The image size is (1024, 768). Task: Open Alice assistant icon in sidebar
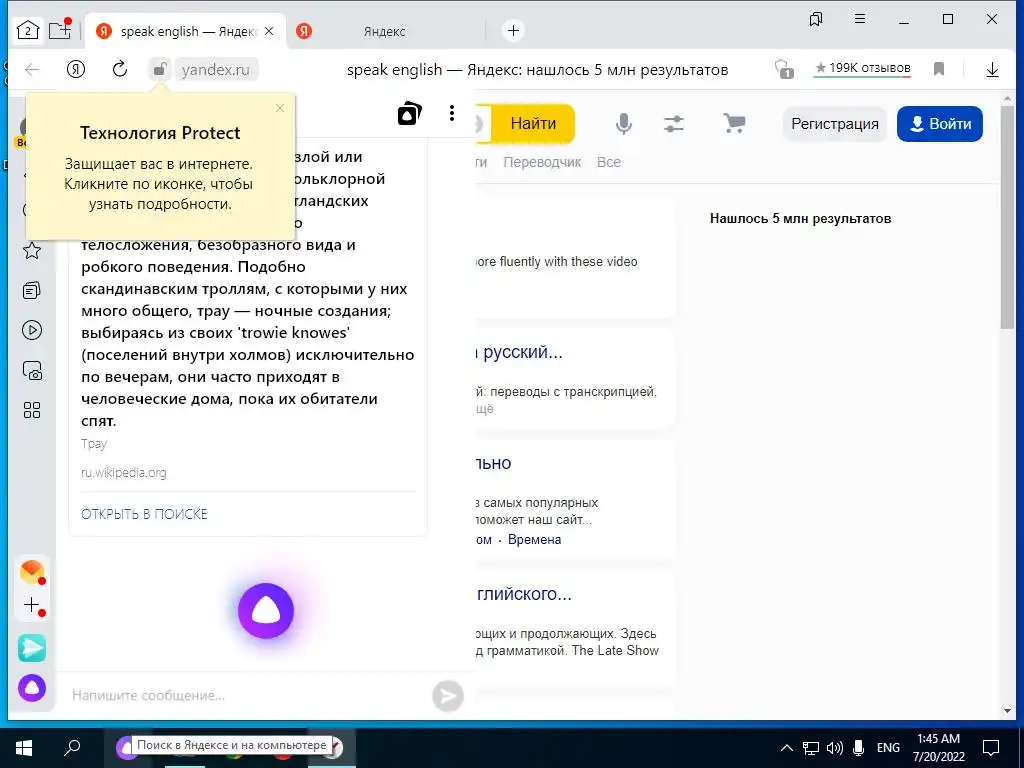click(32, 688)
